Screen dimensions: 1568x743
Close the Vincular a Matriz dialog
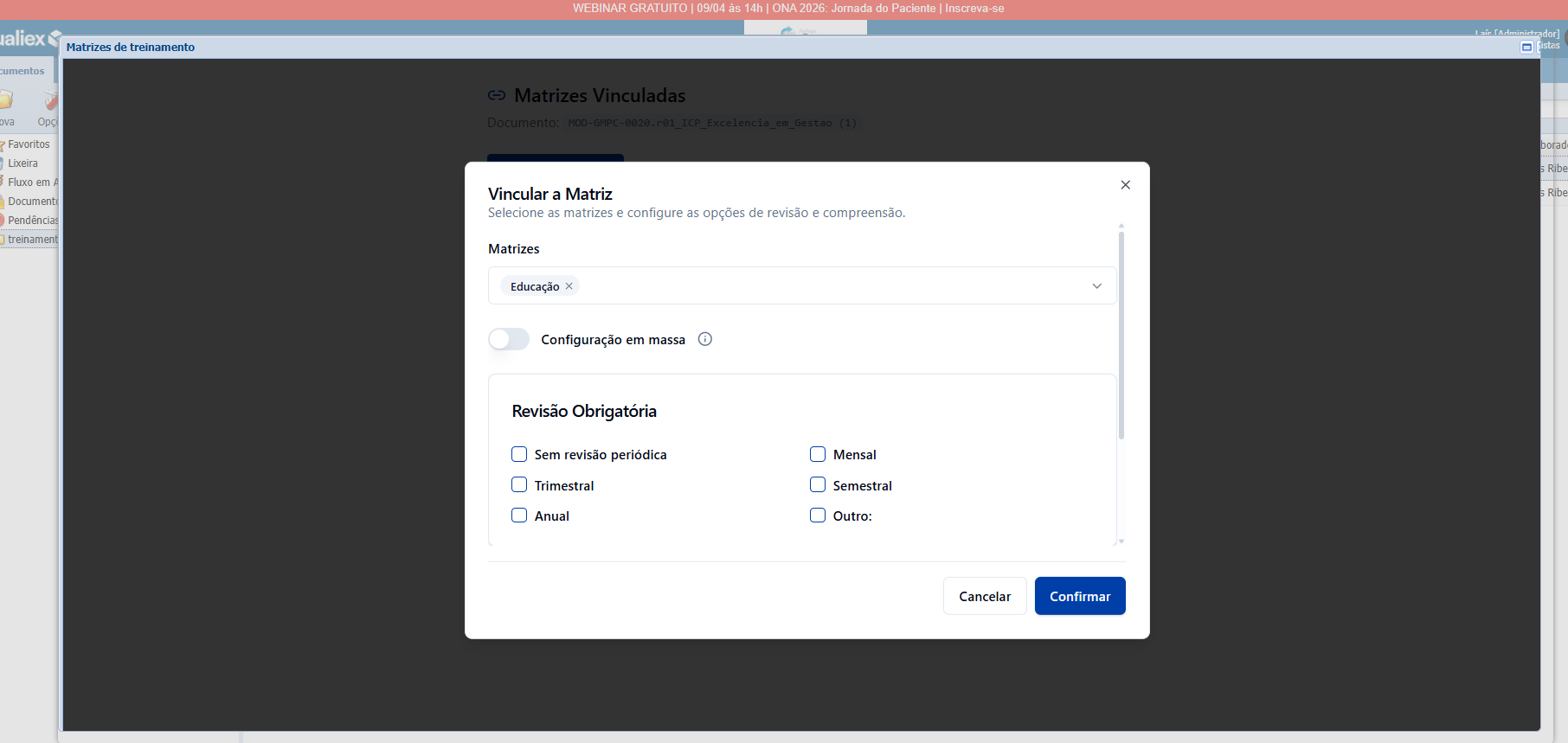(x=1125, y=185)
